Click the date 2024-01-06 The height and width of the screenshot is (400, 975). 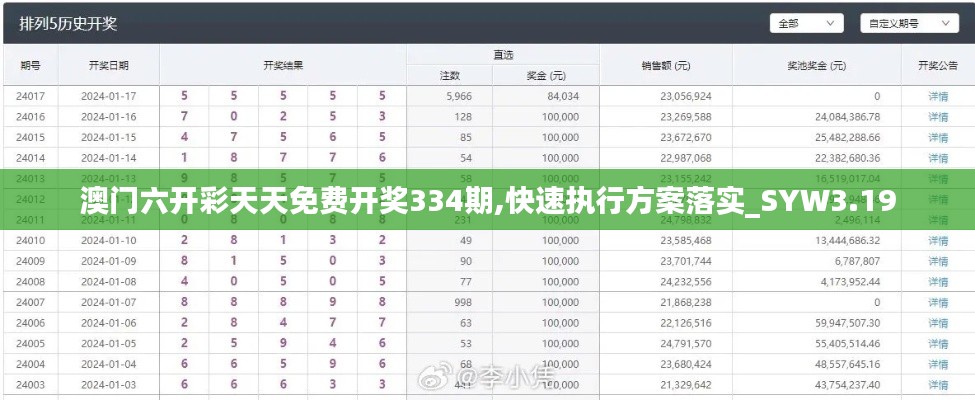coord(109,323)
